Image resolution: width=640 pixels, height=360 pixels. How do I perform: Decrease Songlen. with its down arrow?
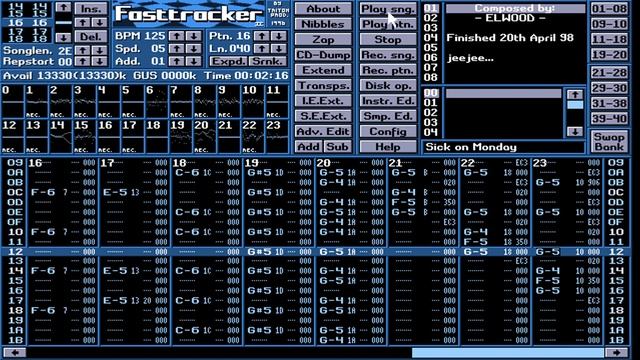[100, 51]
